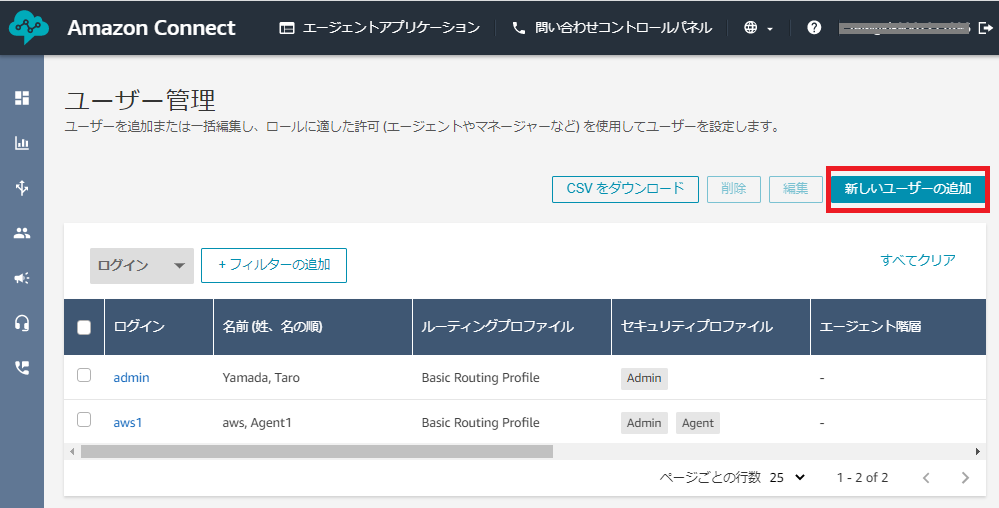Image resolution: width=999 pixels, height=508 pixels.
Task: Click the logout arrow icon
Action: coord(985,27)
